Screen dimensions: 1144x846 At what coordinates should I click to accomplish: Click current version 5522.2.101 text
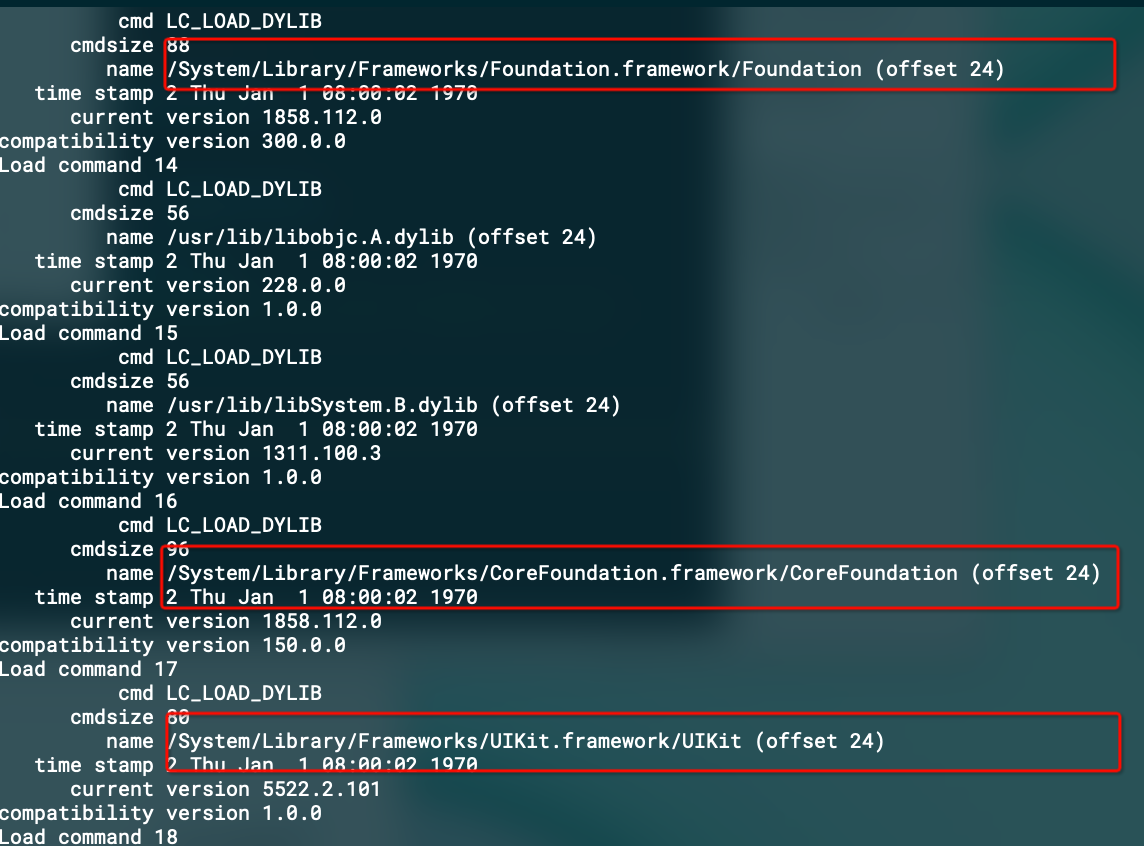(x=225, y=789)
